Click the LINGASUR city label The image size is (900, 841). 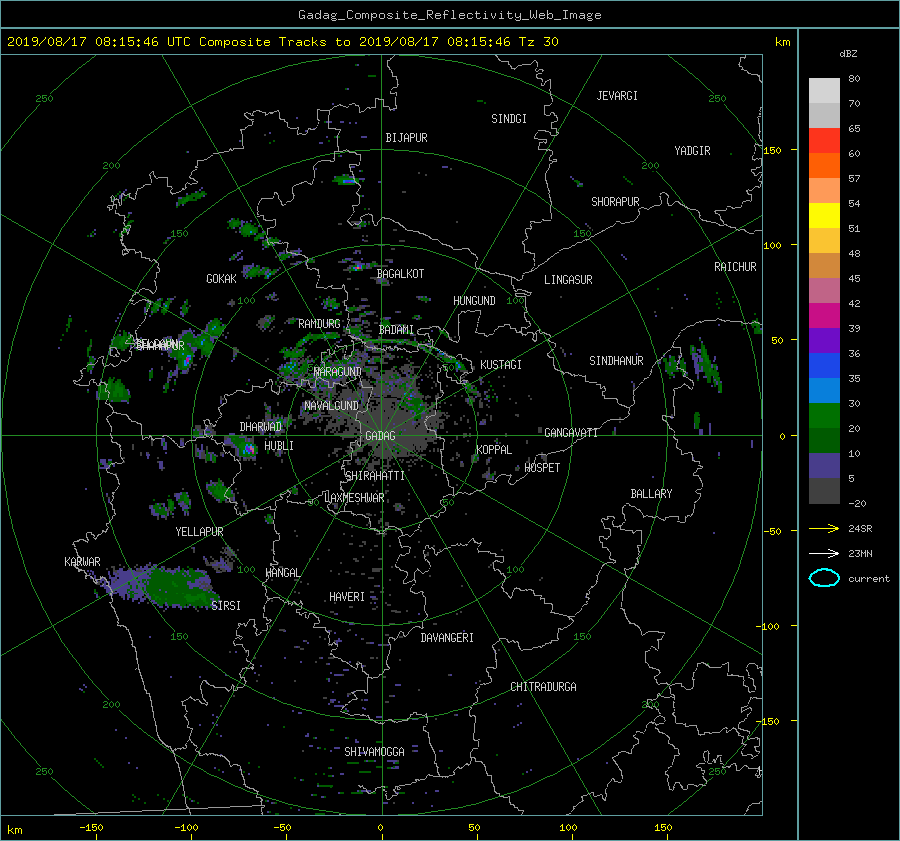pos(568,280)
